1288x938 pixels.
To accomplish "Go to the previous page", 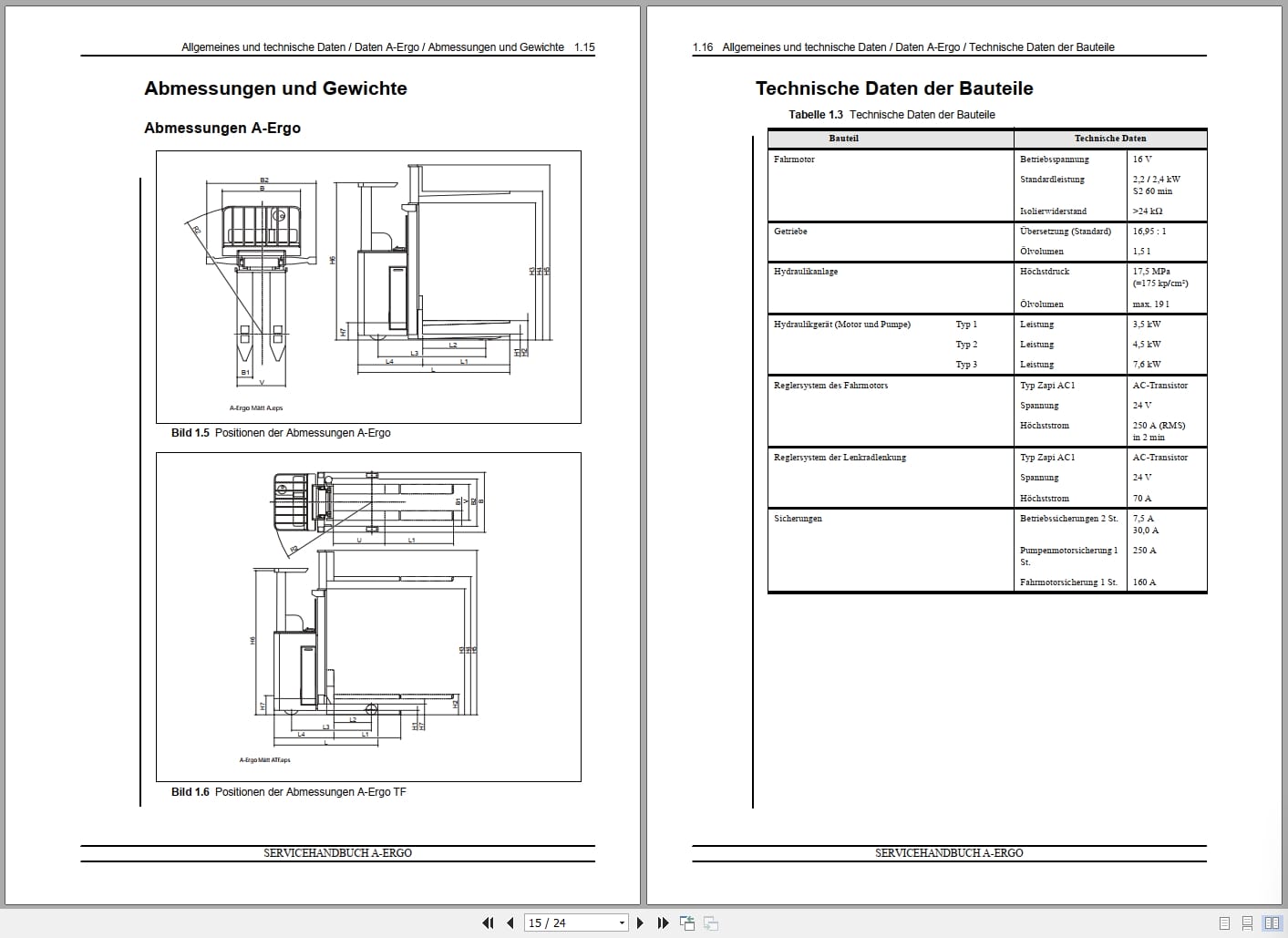I will [510, 923].
